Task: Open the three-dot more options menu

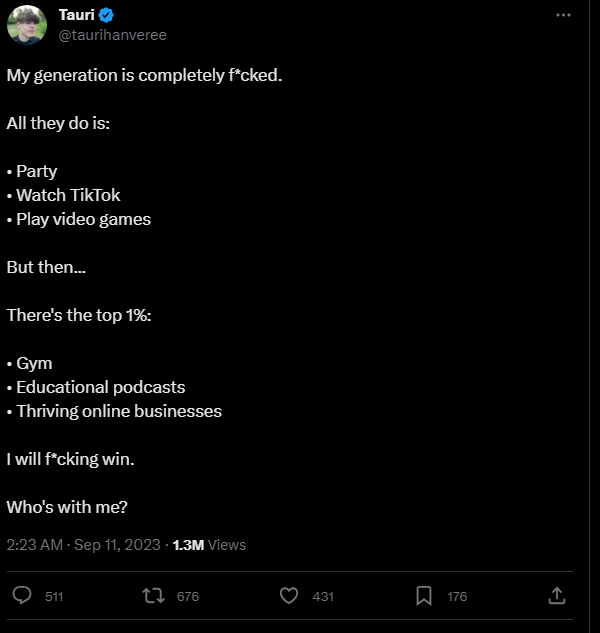Action: (563, 15)
